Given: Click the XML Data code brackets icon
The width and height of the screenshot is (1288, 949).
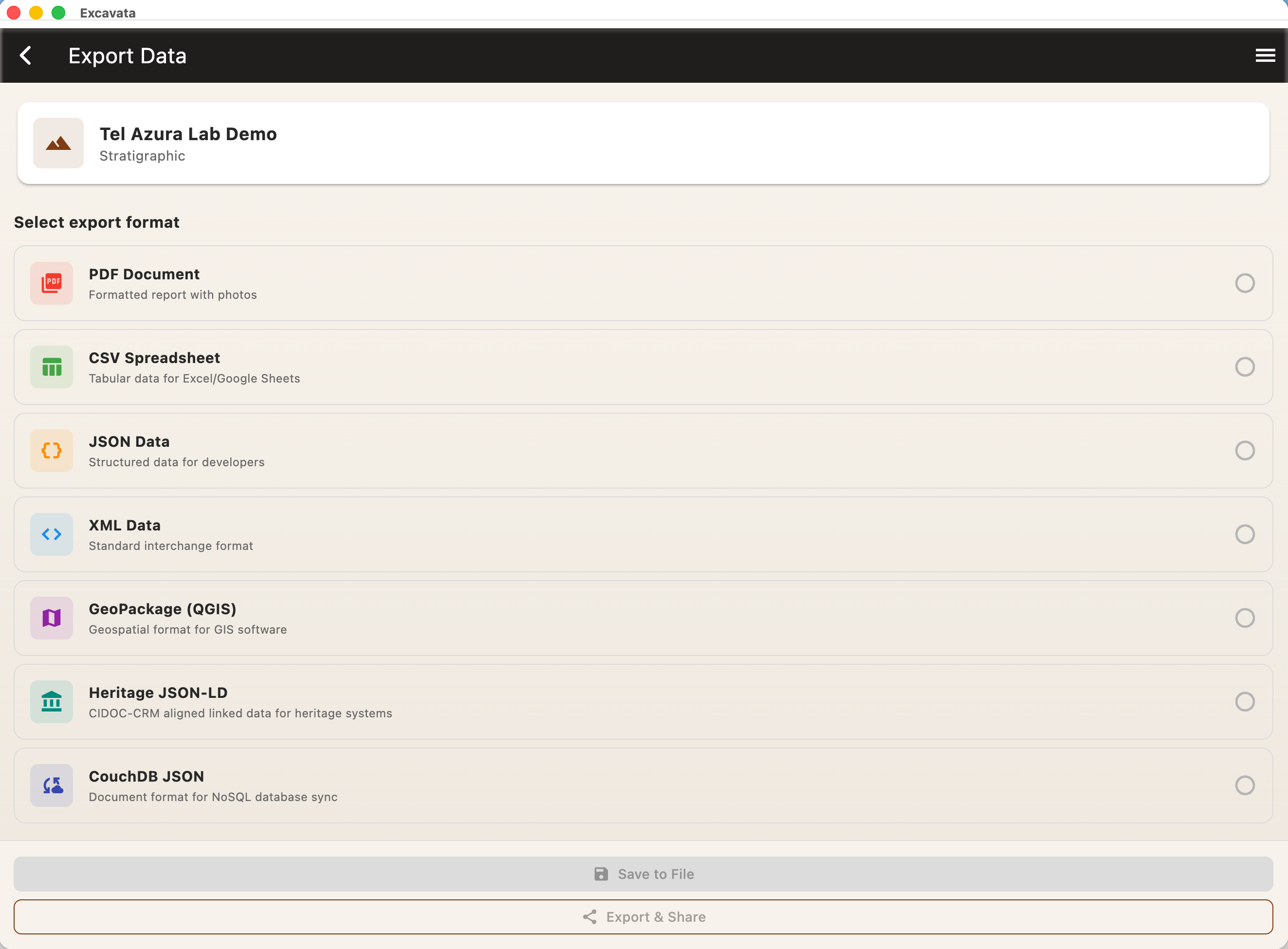Looking at the screenshot, I should click(52, 534).
